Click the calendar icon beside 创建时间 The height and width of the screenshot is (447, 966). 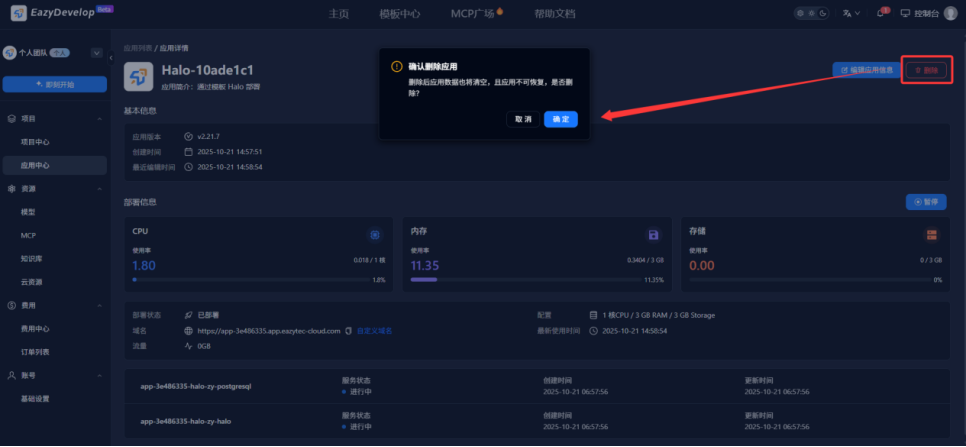[189, 151]
